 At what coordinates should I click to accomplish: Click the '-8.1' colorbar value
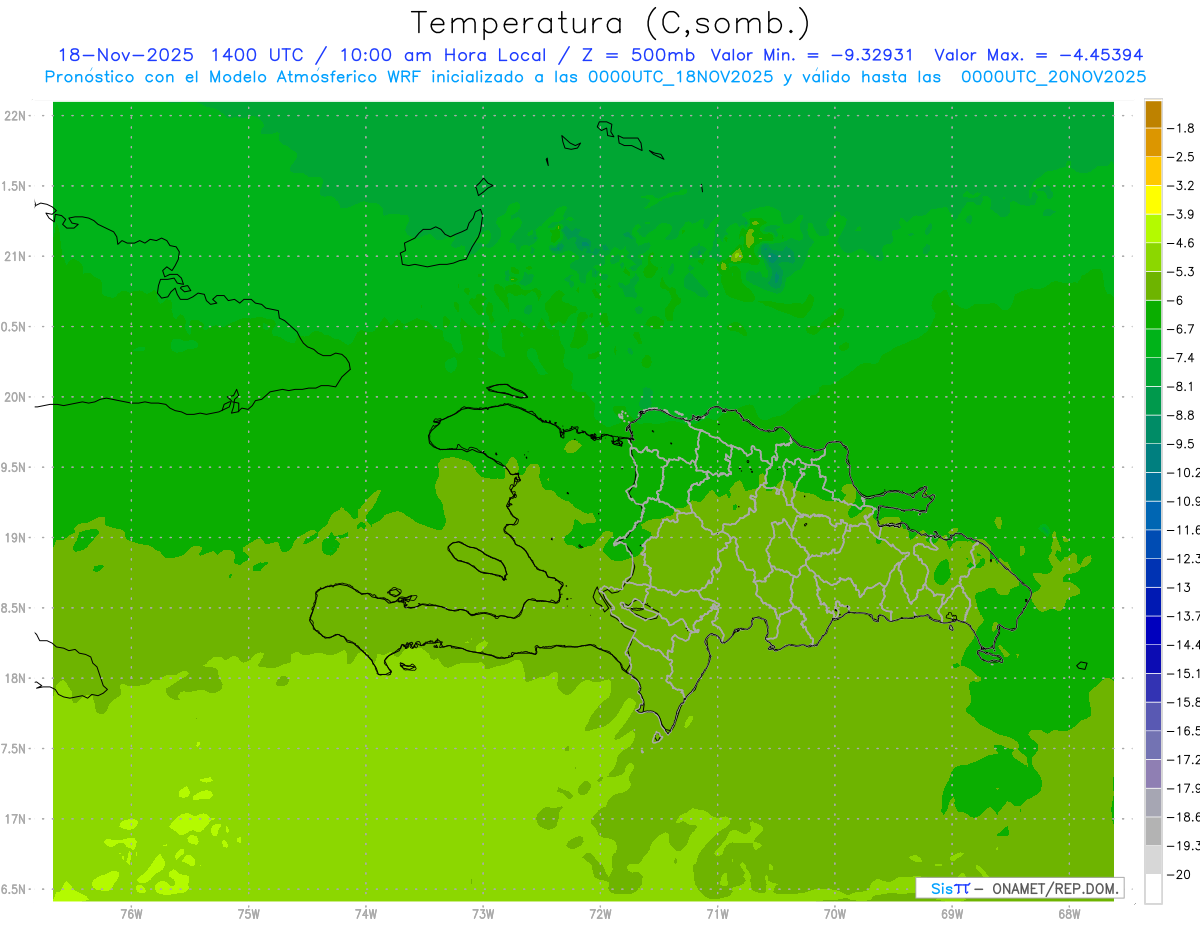[1181, 386]
